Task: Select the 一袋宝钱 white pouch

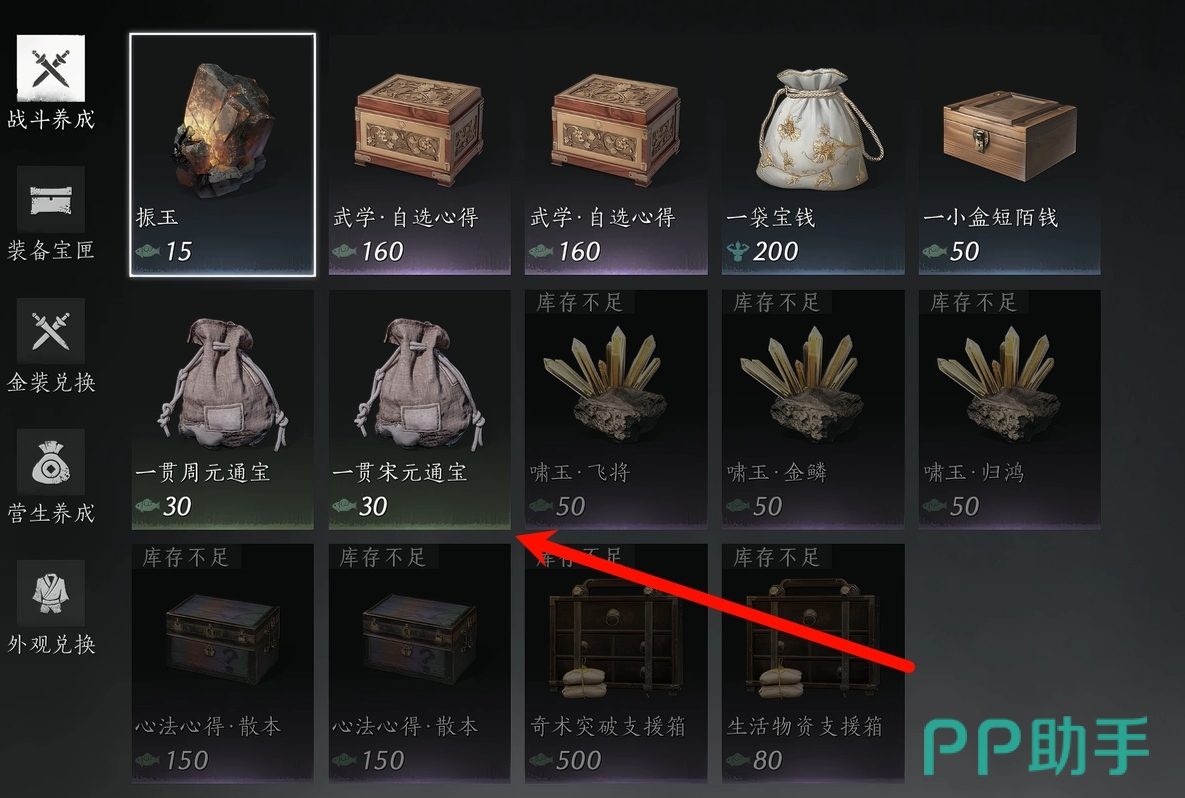Action: tap(812, 155)
